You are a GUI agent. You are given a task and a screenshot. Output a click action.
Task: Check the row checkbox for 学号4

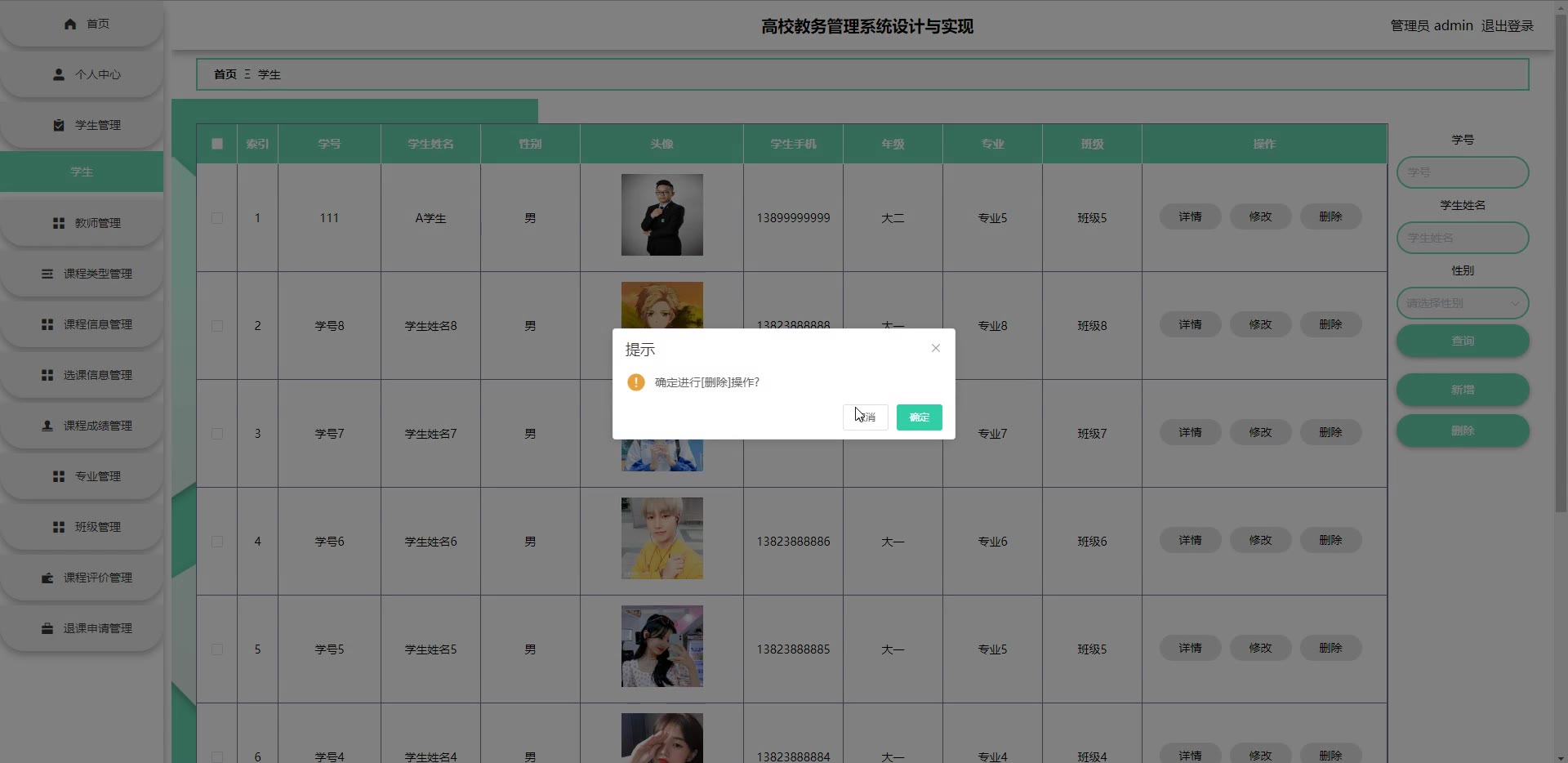click(x=217, y=757)
